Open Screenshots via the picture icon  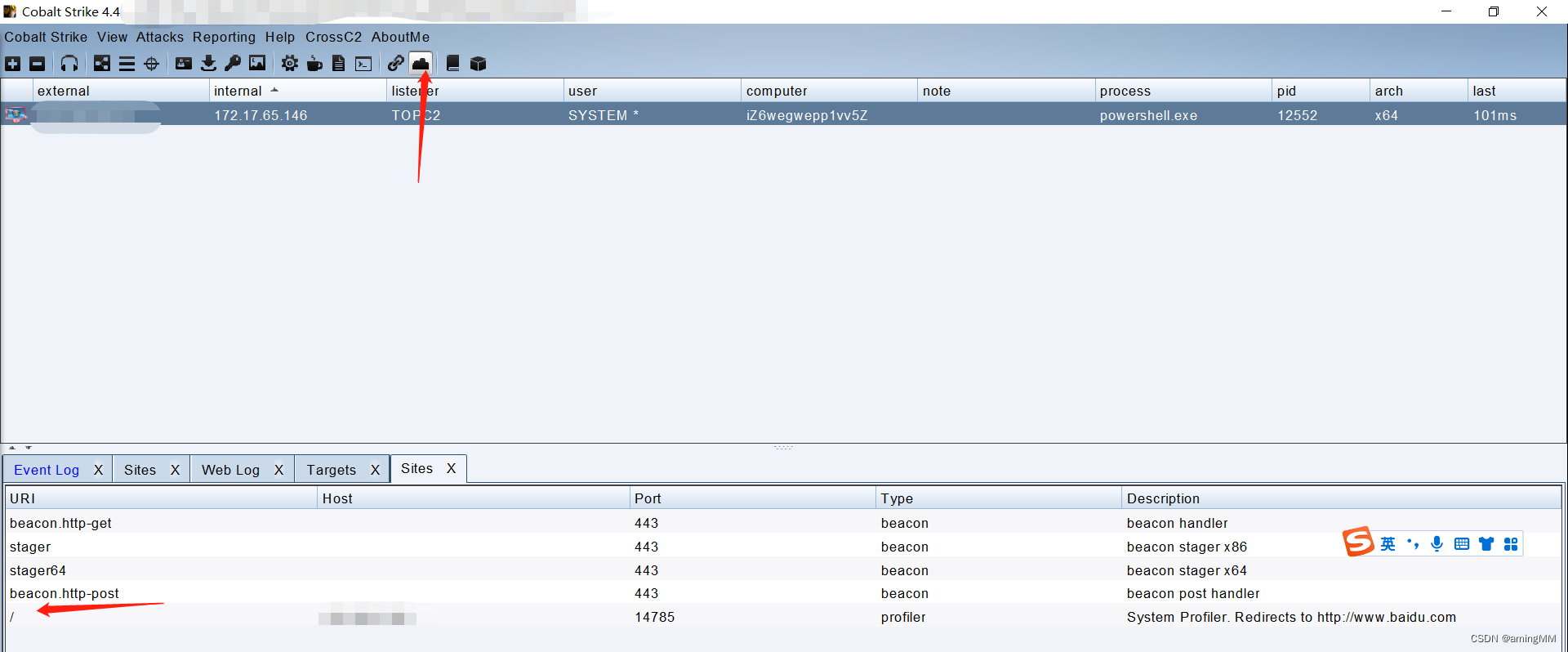(x=257, y=64)
